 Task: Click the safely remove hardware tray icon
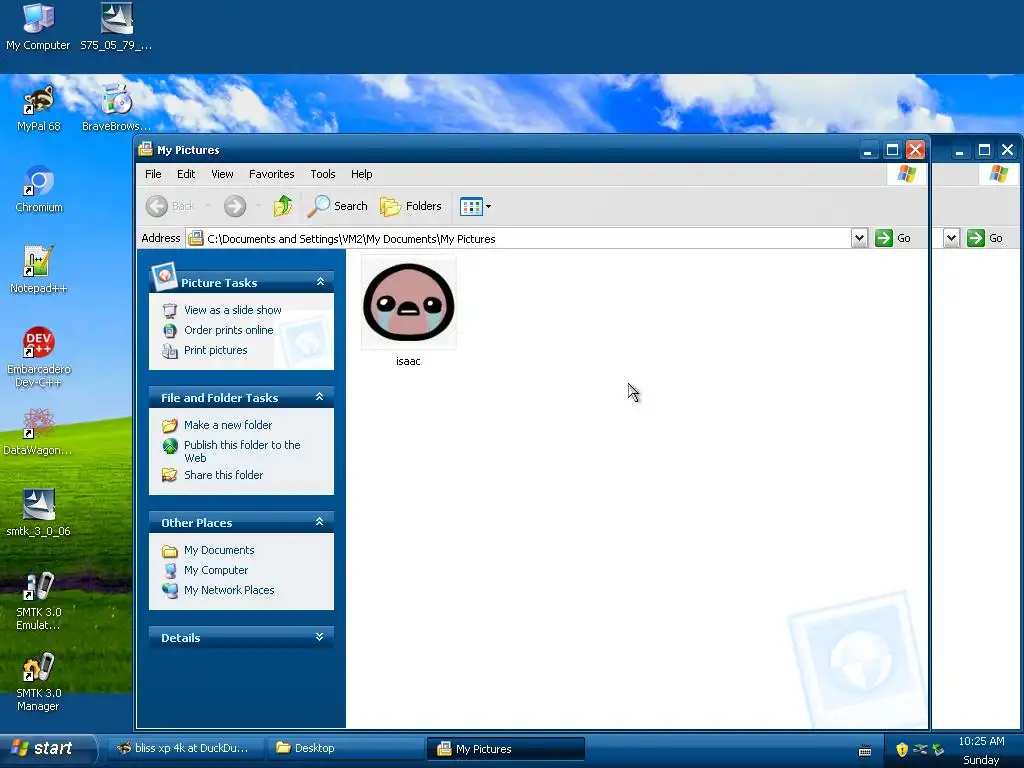(x=938, y=749)
